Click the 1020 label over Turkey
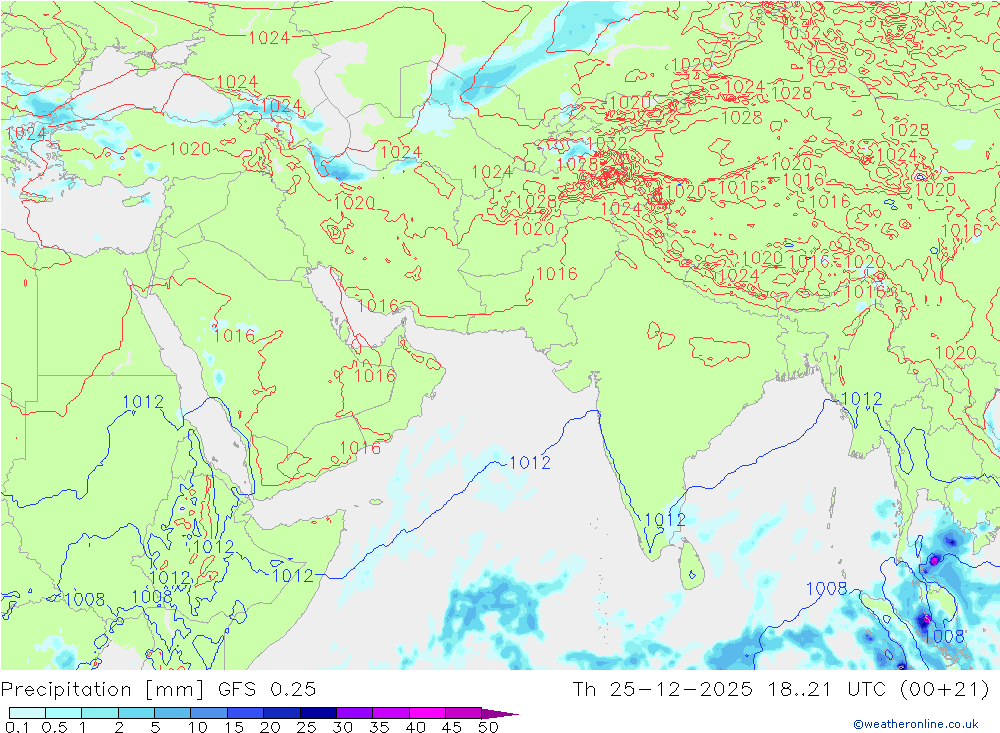 point(190,149)
